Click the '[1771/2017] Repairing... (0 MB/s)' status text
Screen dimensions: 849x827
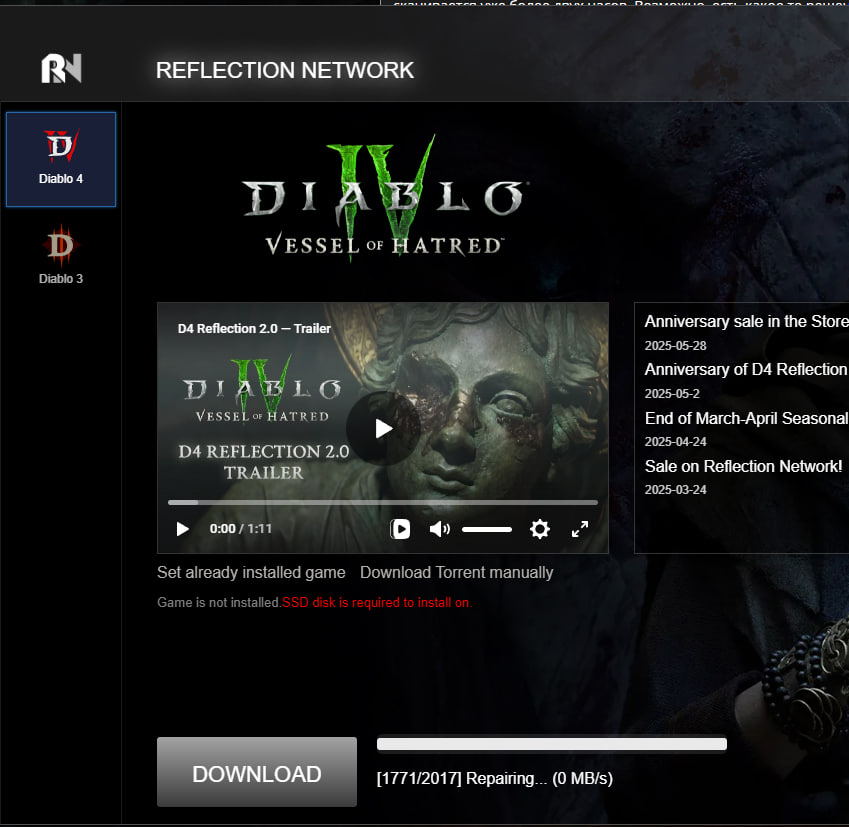coord(495,778)
